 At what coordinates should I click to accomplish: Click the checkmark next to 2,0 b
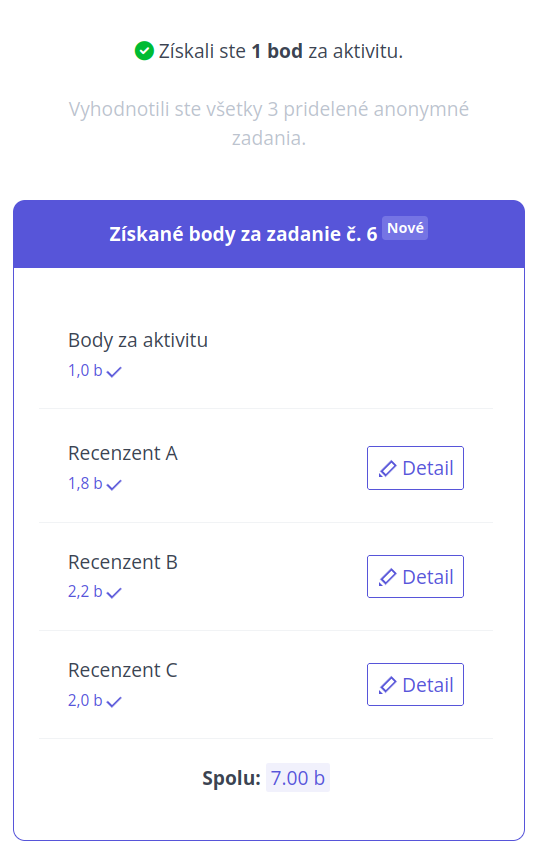click(114, 702)
